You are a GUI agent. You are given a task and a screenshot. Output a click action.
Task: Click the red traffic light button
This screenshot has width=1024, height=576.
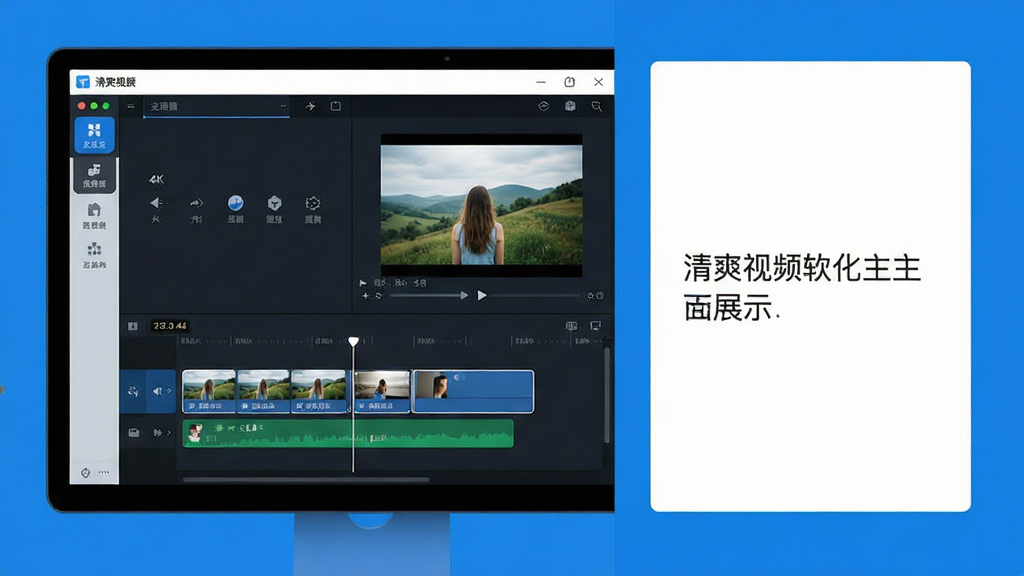(x=82, y=106)
